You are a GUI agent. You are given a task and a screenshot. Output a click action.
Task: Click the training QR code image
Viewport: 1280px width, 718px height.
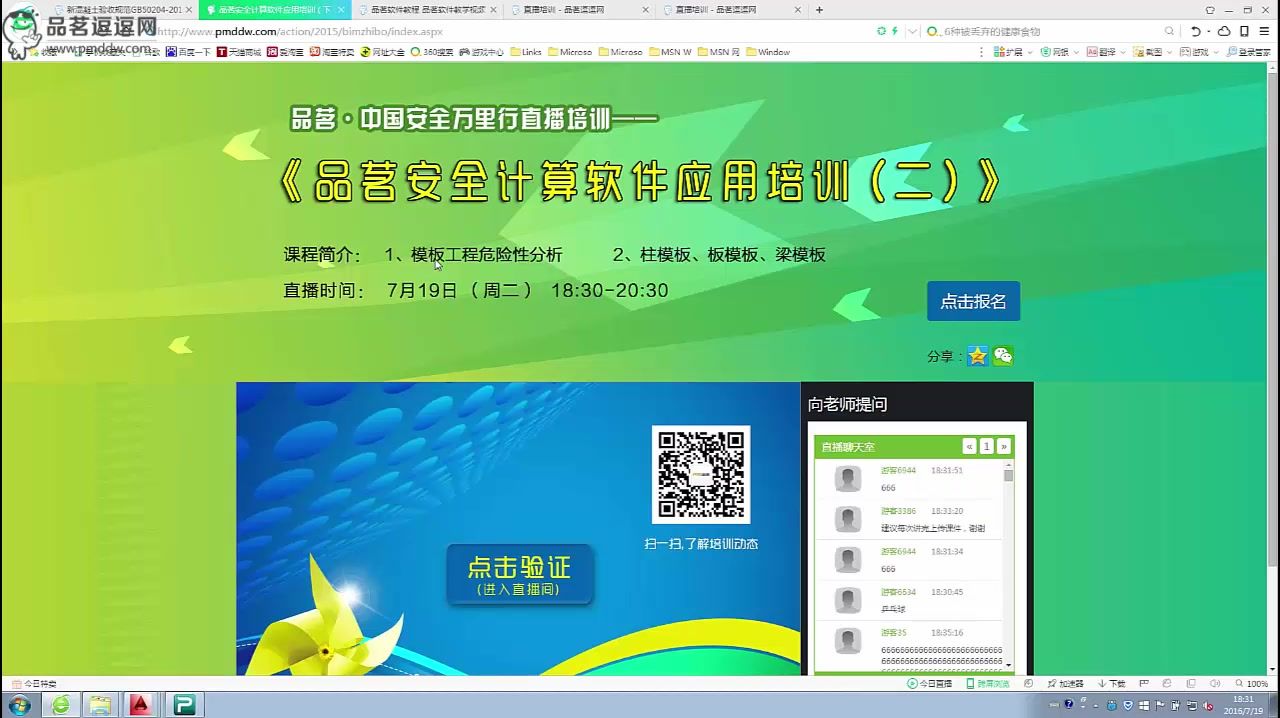point(701,475)
